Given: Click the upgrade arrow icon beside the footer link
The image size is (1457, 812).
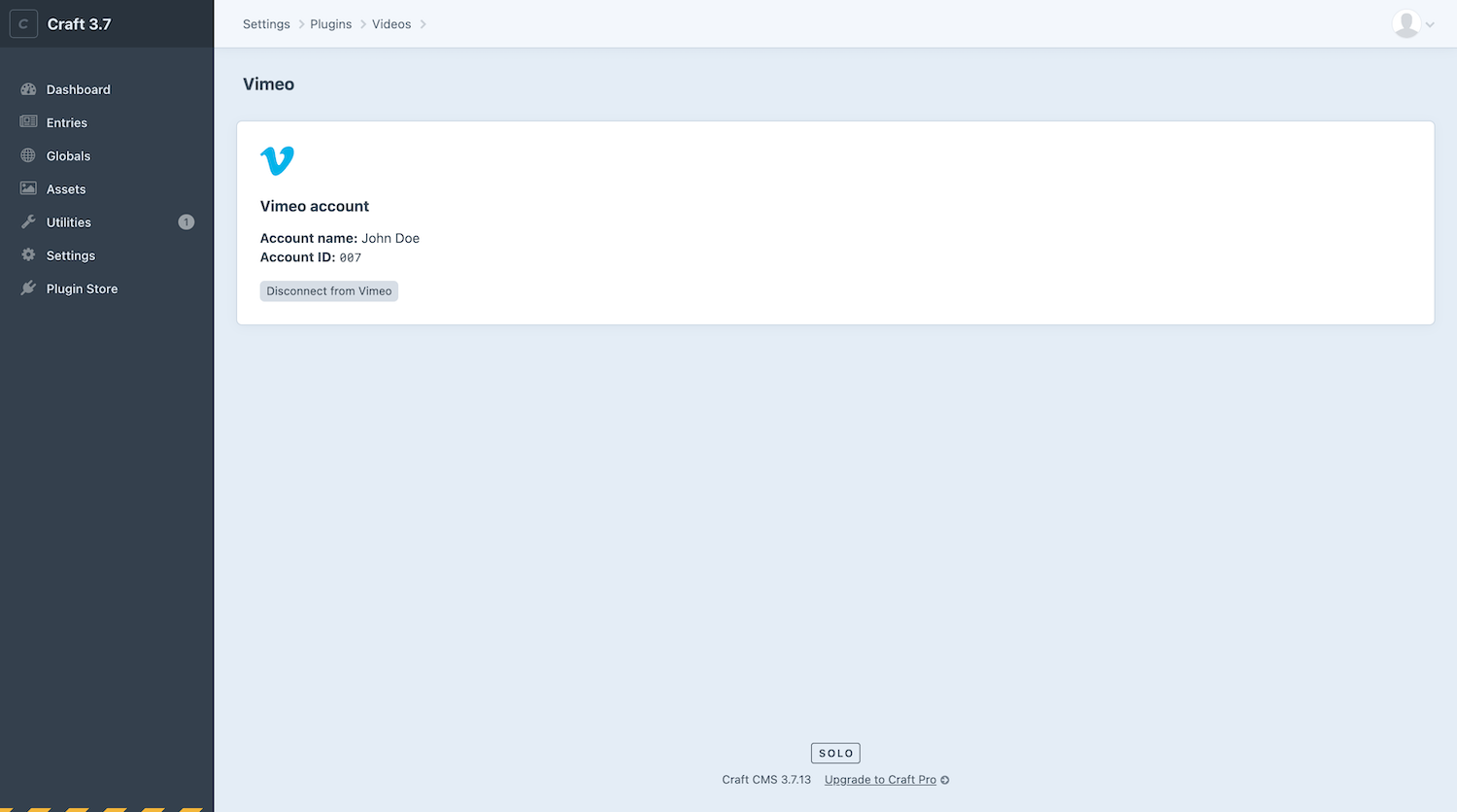Looking at the screenshot, I should click(943, 779).
